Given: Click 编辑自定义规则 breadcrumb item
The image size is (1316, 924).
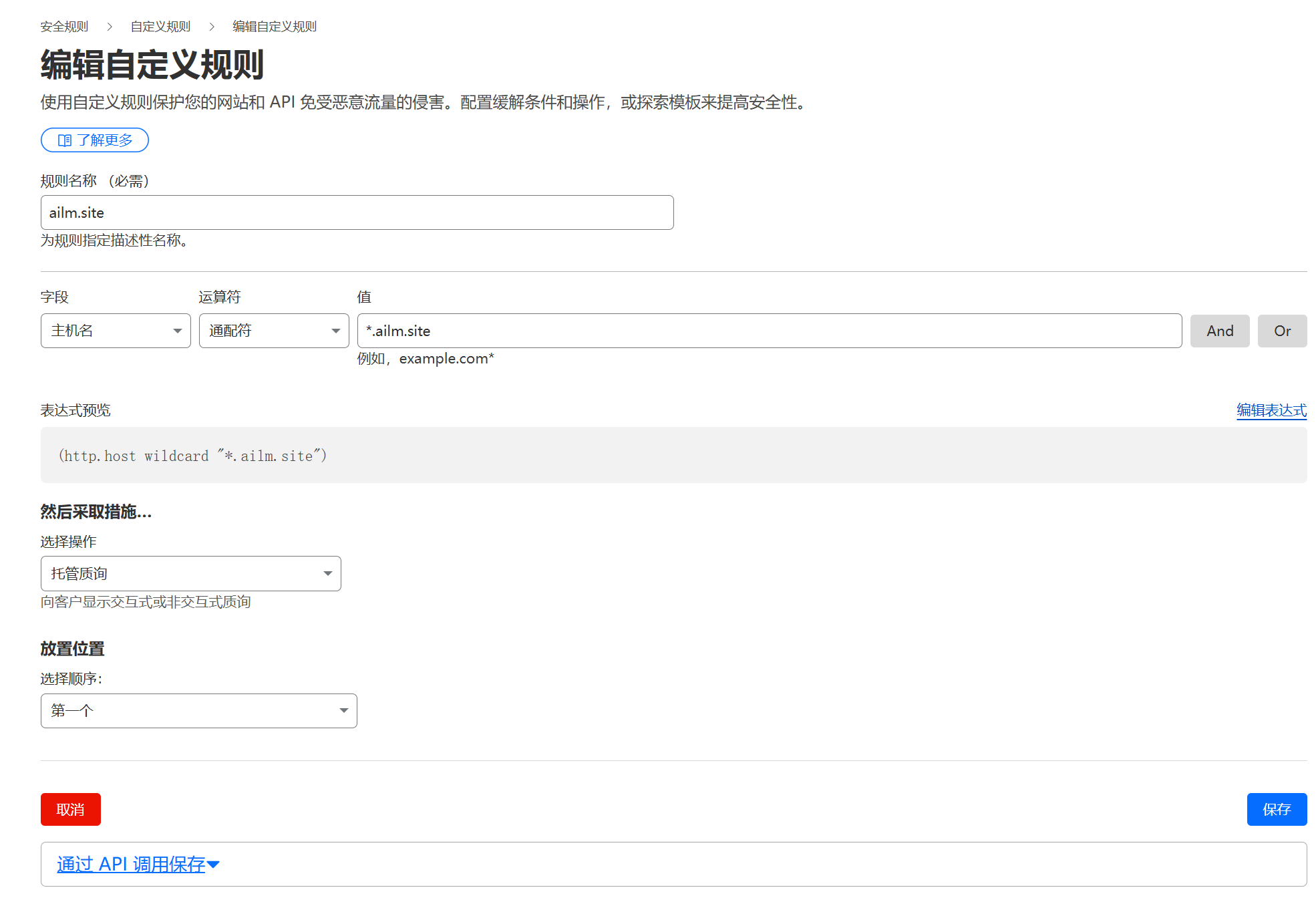Looking at the screenshot, I should tap(275, 27).
